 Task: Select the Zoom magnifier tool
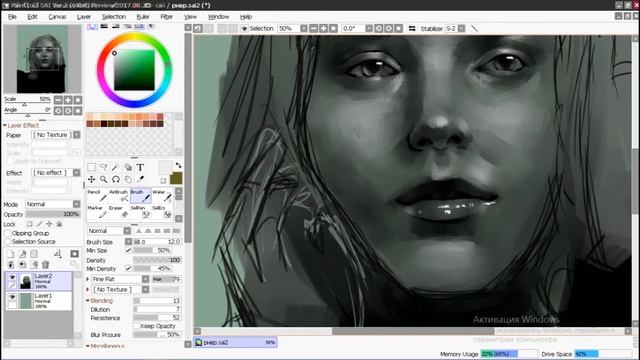104,179
